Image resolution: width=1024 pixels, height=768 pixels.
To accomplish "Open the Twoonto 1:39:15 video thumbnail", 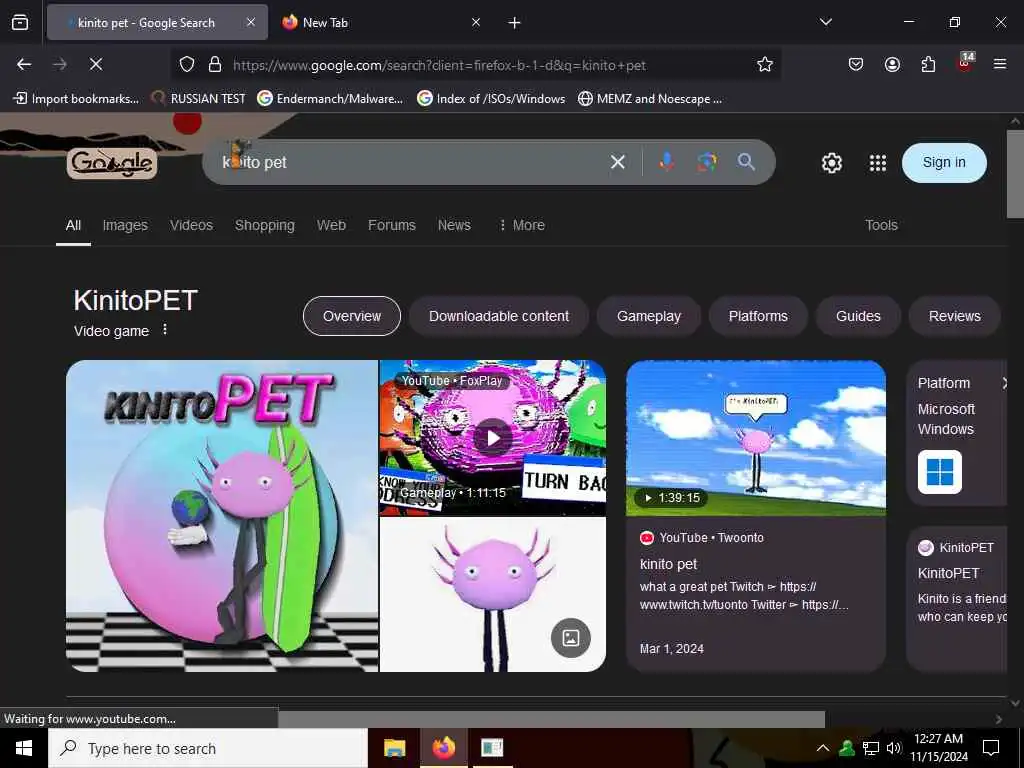I will 756,438.
